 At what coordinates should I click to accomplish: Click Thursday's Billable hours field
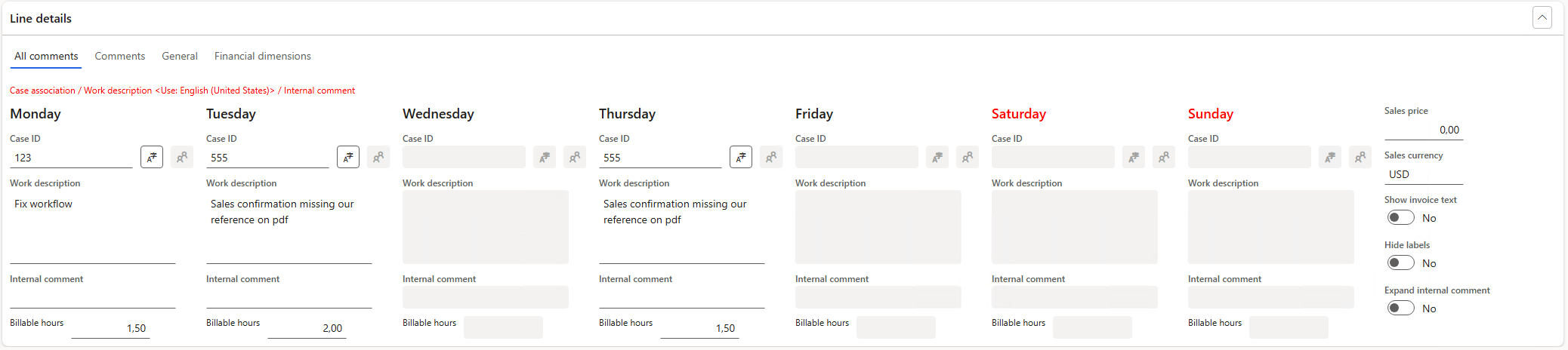tap(699, 328)
